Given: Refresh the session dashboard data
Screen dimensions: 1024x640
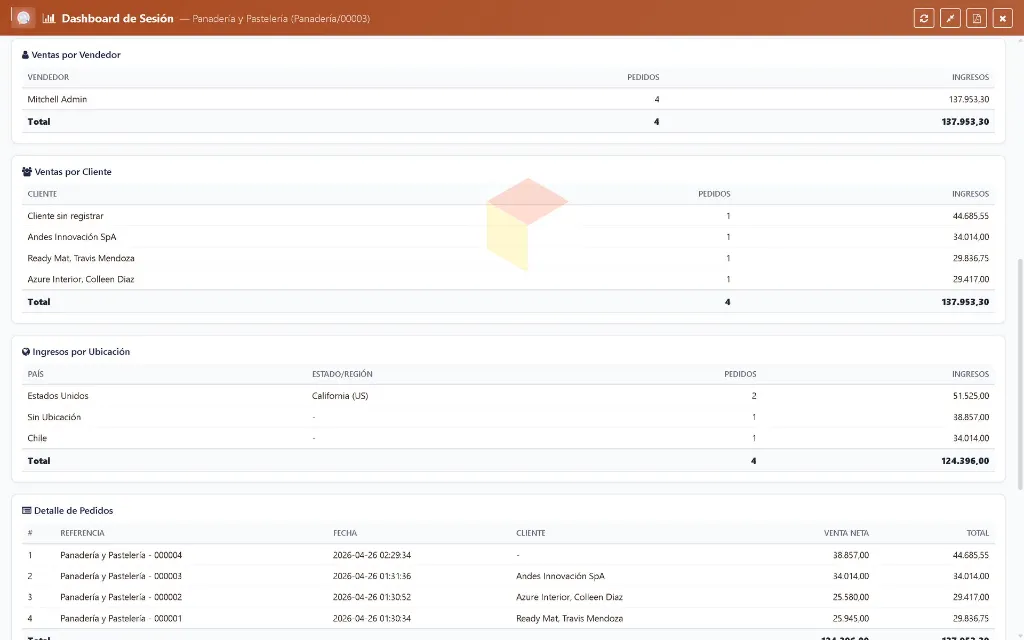Looking at the screenshot, I should tap(923, 18).
